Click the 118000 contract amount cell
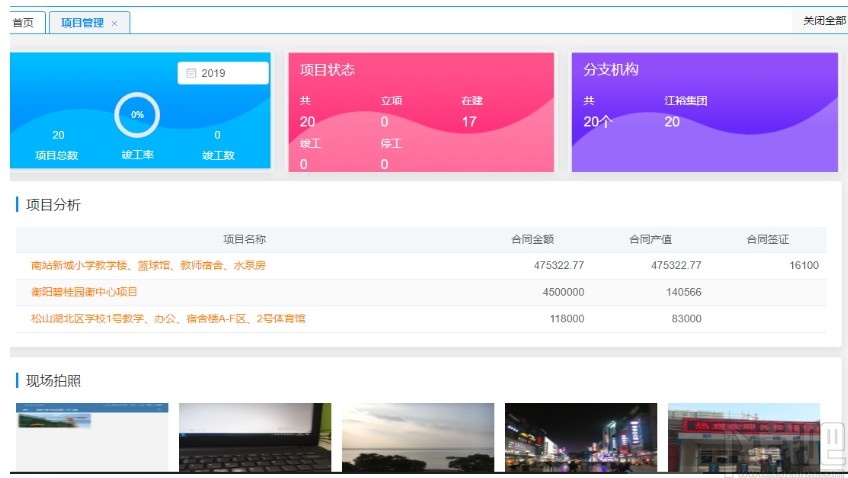 pos(567,318)
